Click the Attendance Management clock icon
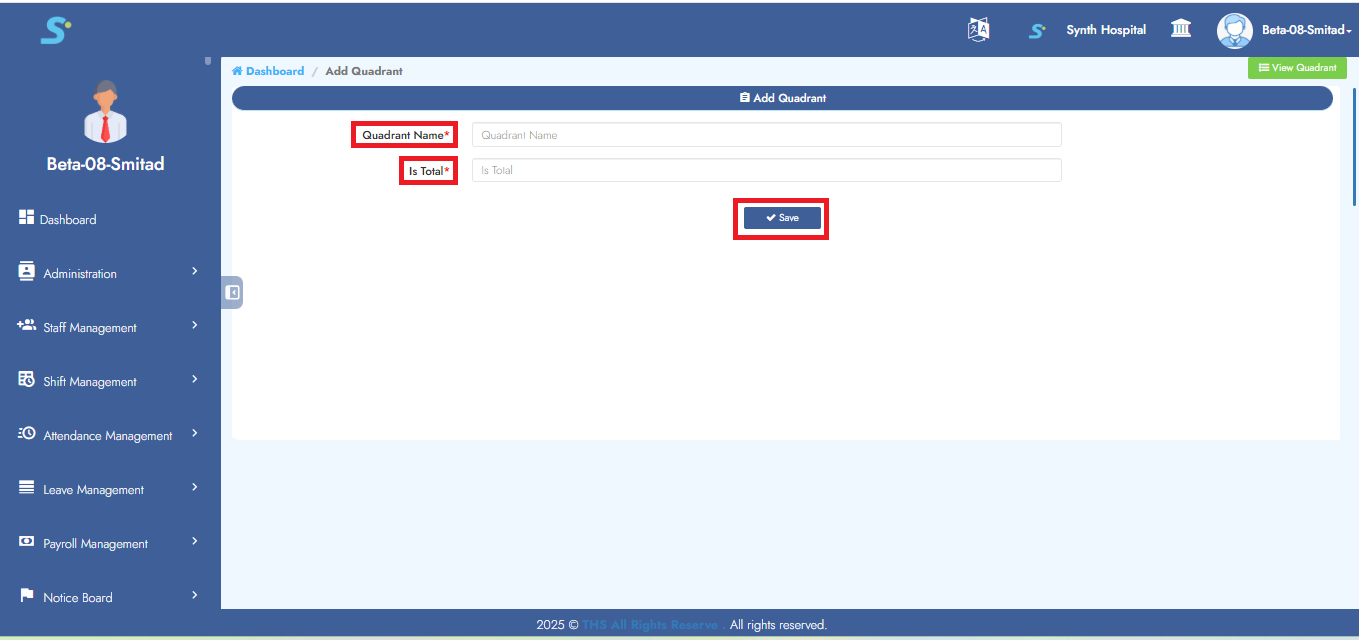 pyautogui.click(x=27, y=434)
